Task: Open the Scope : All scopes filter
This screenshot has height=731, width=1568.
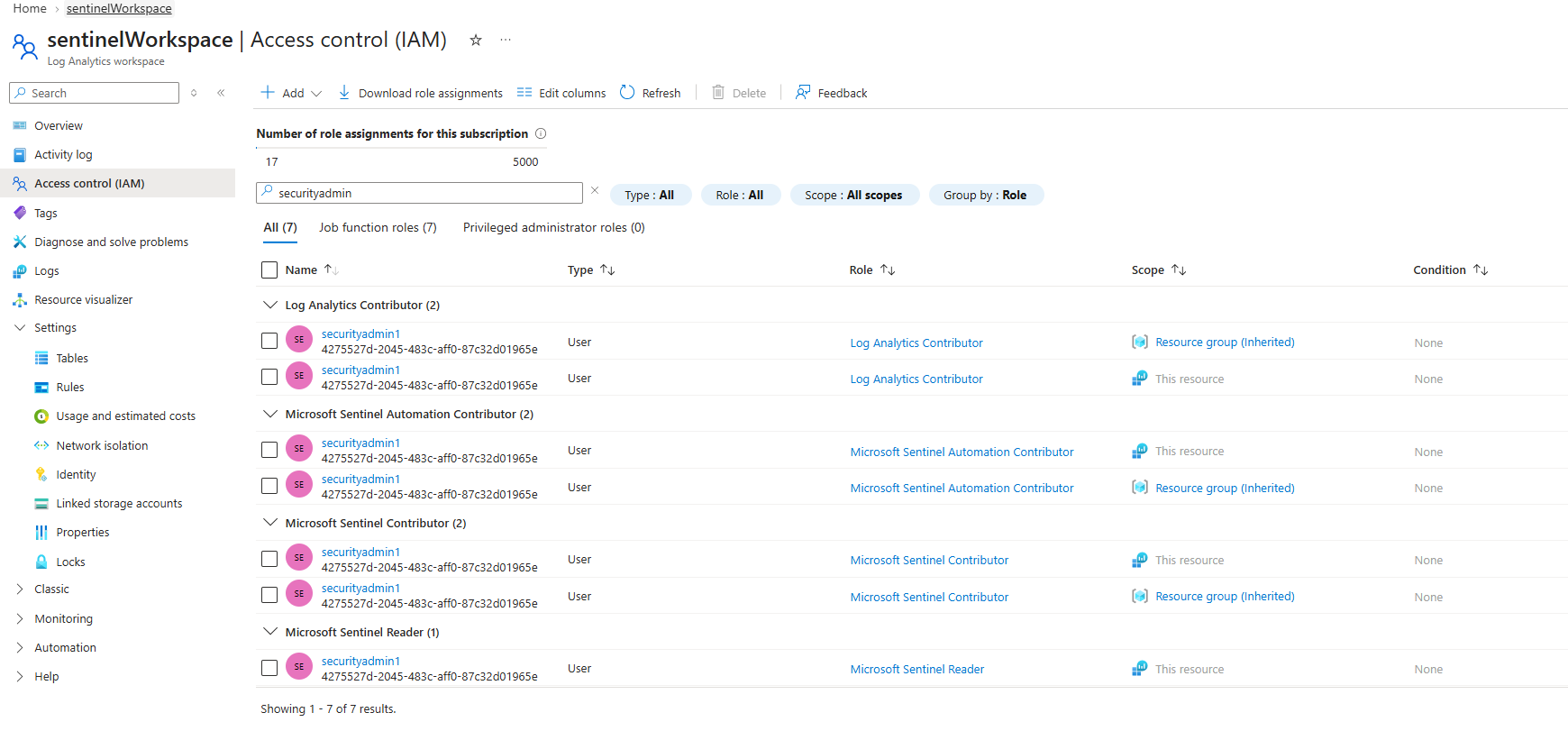Action: (x=854, y=195)
